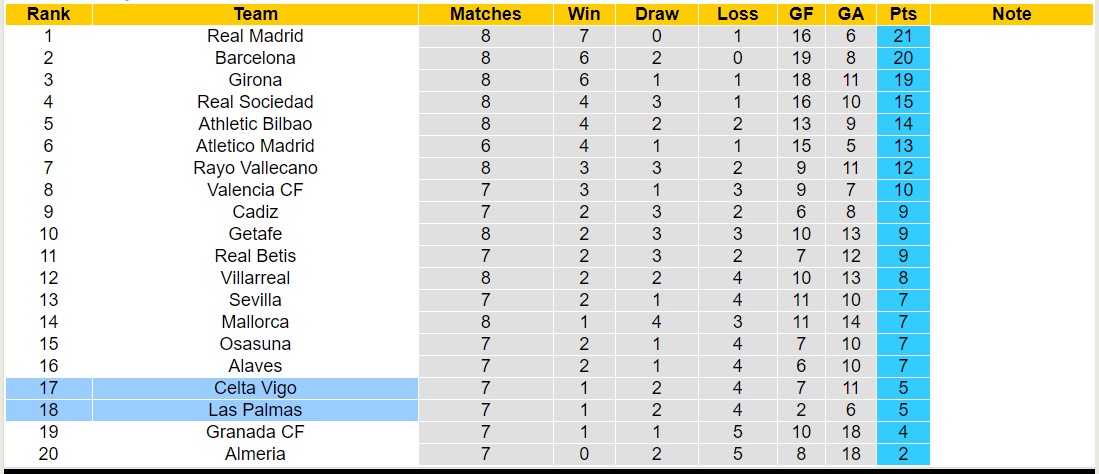Select the GA column header
This screenshot has width=1099, height=474.
[x=851, y=14]
